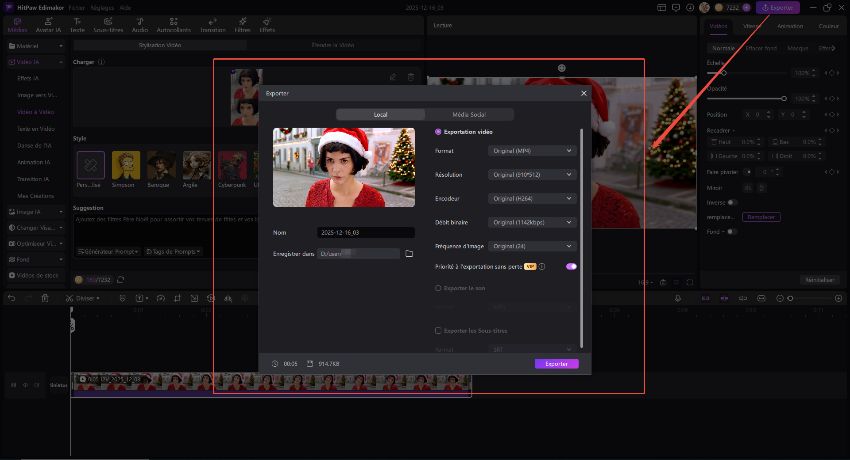The image size is (850, 460).
Task: Select Texte en Video in sidebar
Action: pos(36,129)
